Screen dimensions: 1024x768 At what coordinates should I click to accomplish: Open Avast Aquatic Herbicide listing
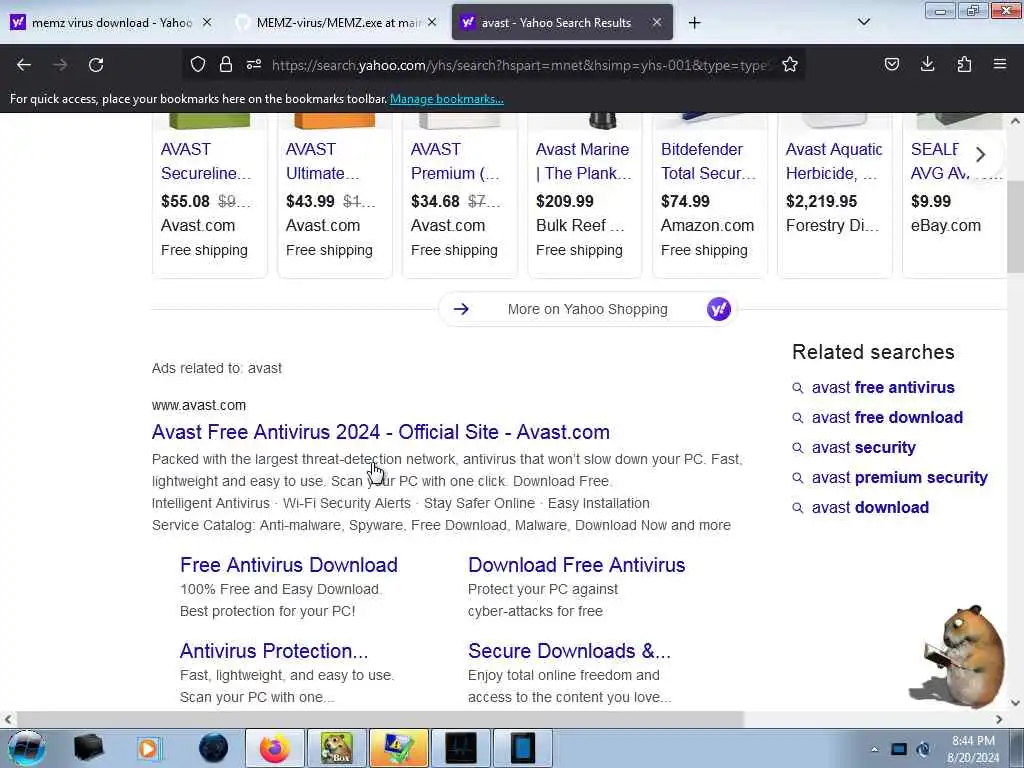(x=834, y=161)
